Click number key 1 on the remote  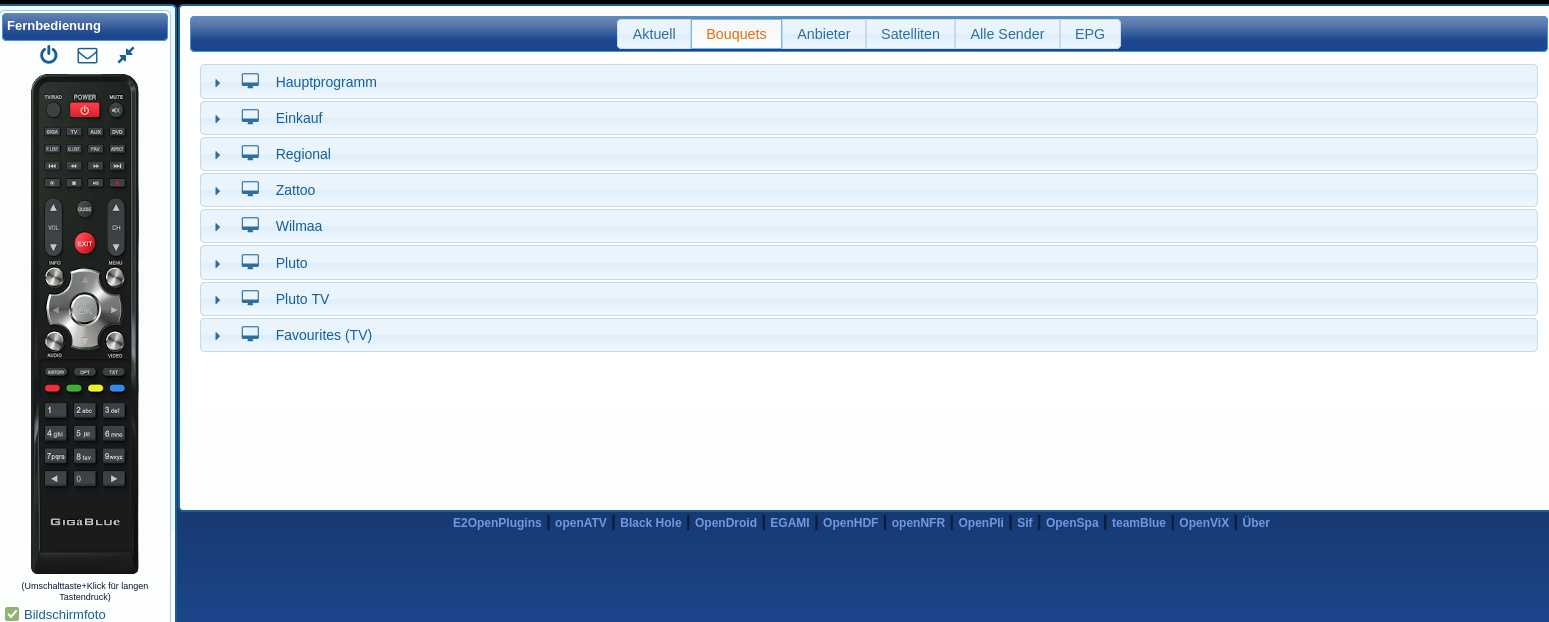[x=55, y=410]
